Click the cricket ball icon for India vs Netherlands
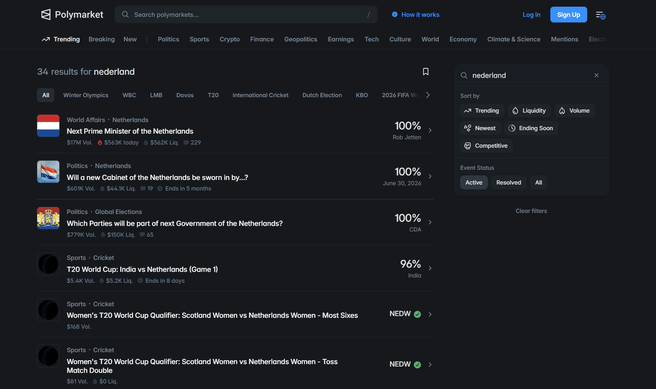Viewport: 656px width, 389px height. point(48,264)
